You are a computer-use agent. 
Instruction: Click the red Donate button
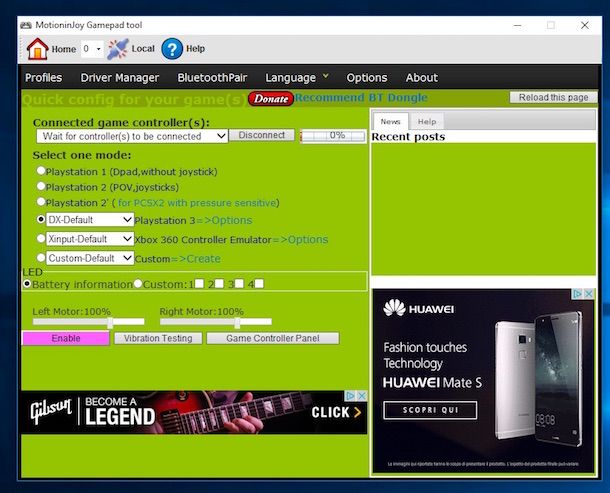click(271, 99)
